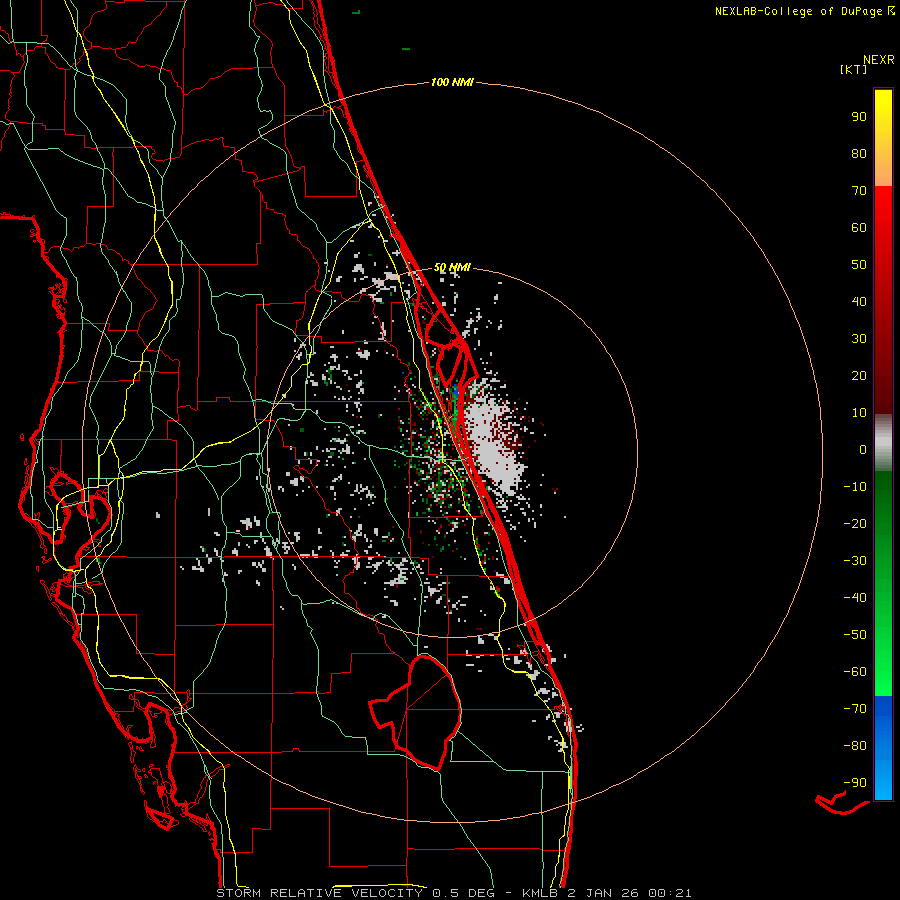Click the [KT] units label

coord(854,69)
